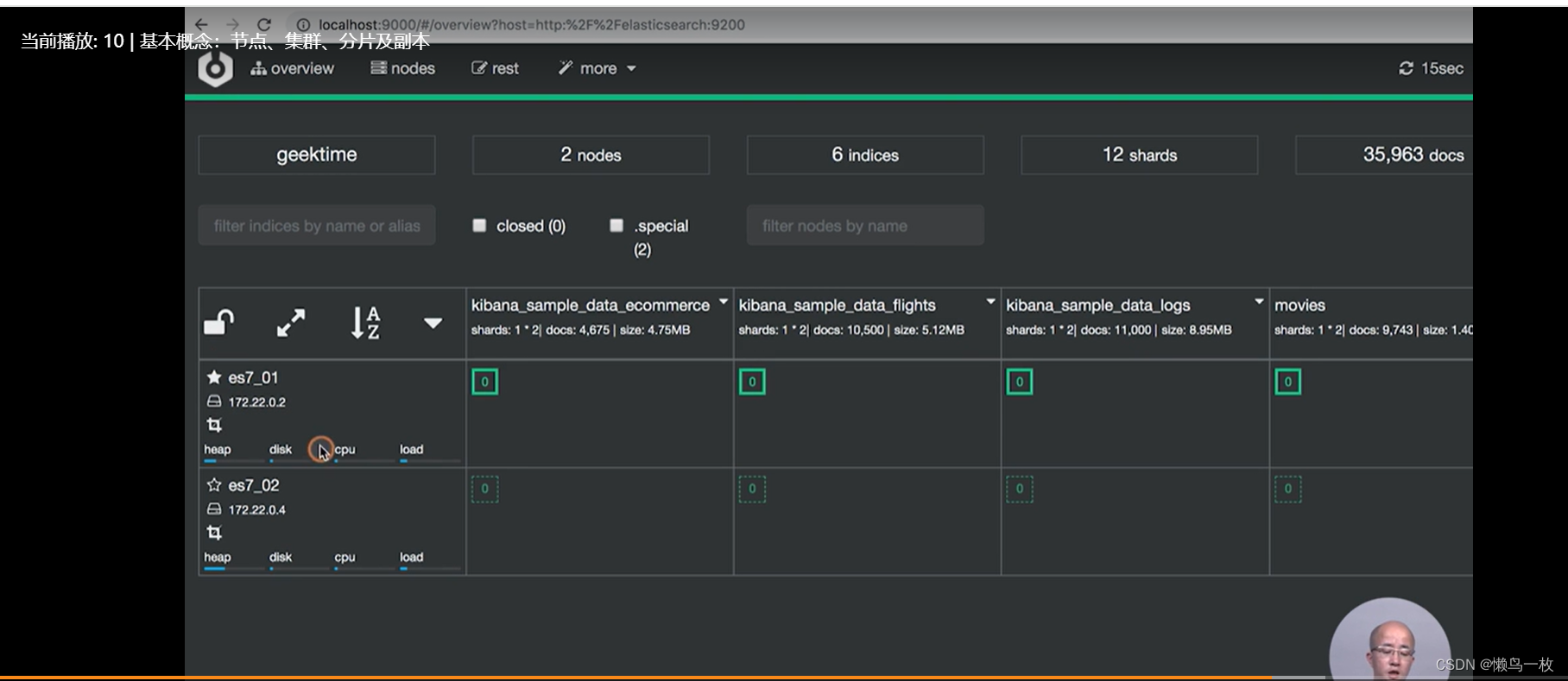The image size is (1568, 681).
Task: Click the 2 nodes stat box
Action: tap(591, 155)
